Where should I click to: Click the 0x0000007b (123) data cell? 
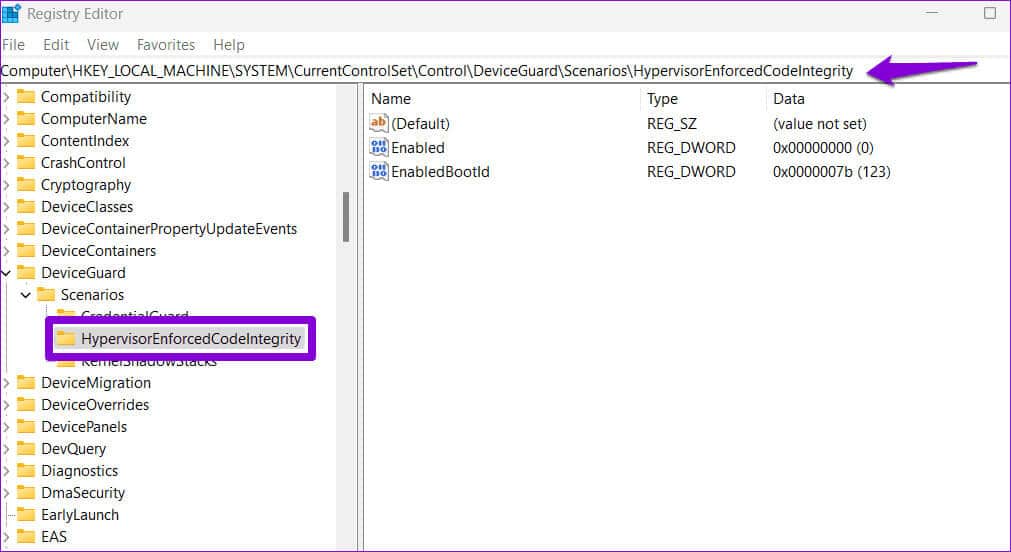831,172
